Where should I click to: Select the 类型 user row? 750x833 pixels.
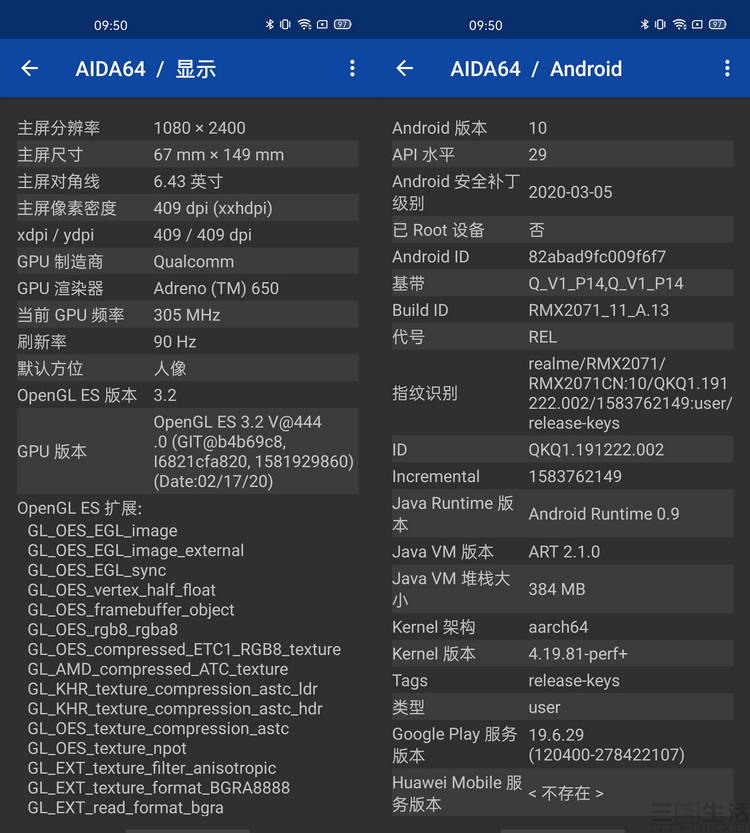[x=562, y=707]
